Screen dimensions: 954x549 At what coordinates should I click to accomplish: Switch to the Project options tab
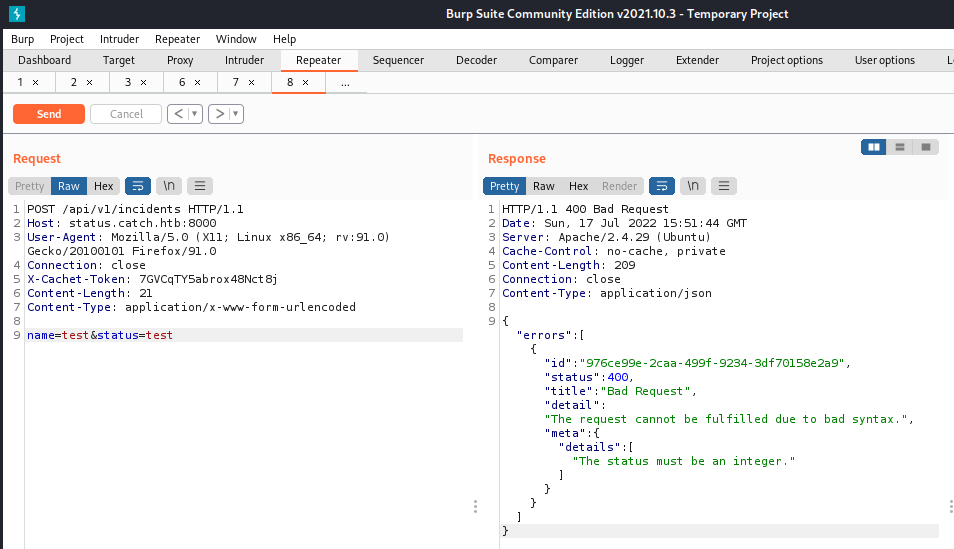787,60
